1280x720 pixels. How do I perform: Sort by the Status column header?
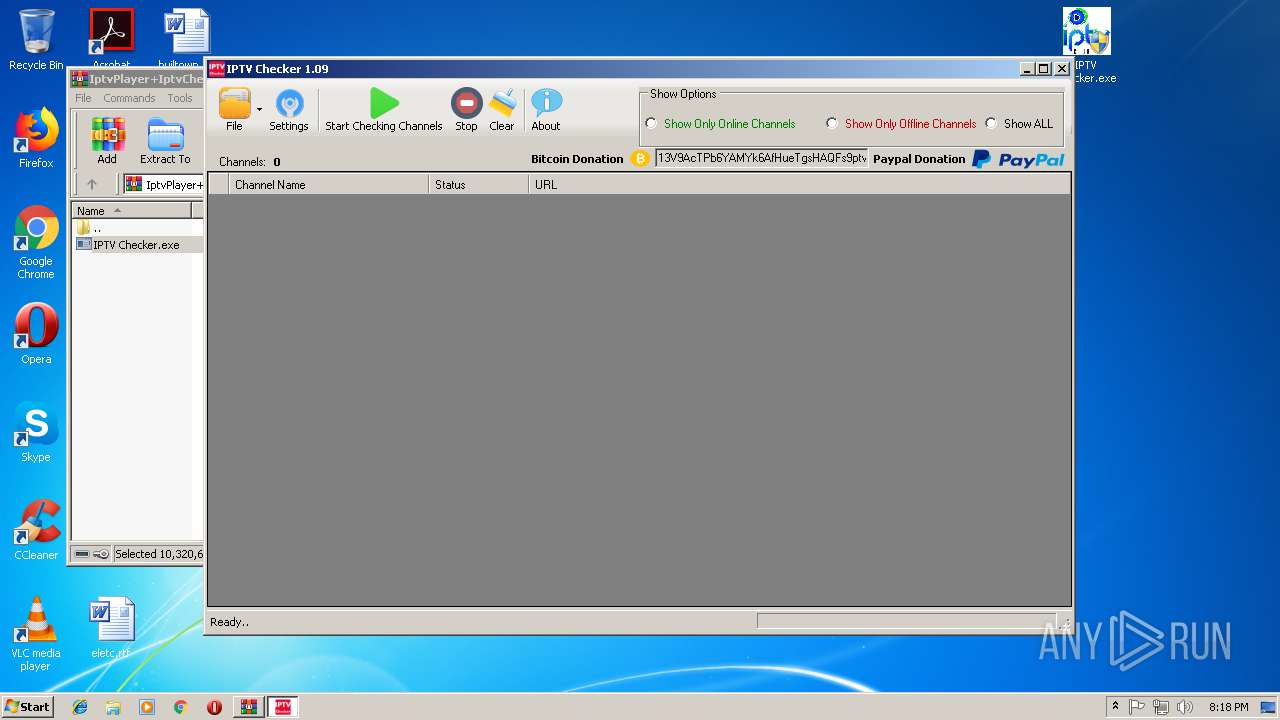click(479, 185)
